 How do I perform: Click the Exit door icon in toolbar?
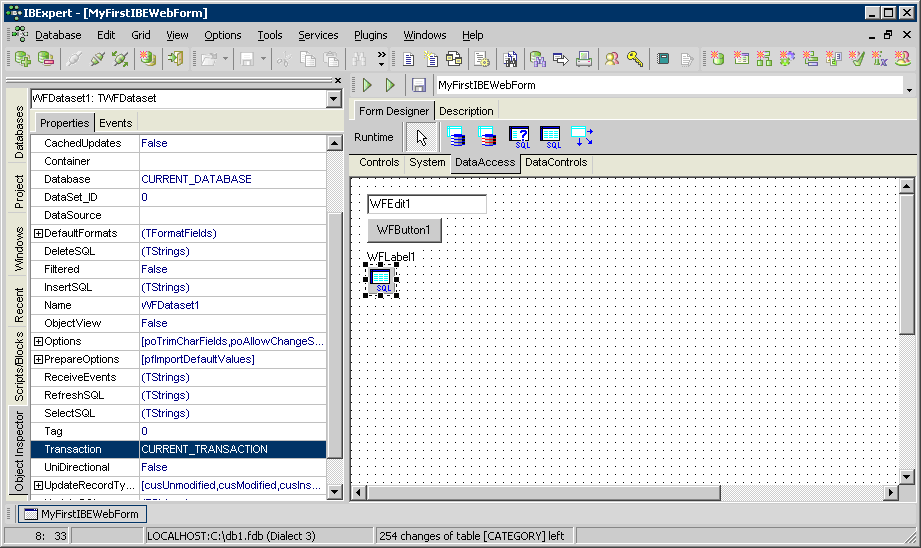(x=176, y=59)
